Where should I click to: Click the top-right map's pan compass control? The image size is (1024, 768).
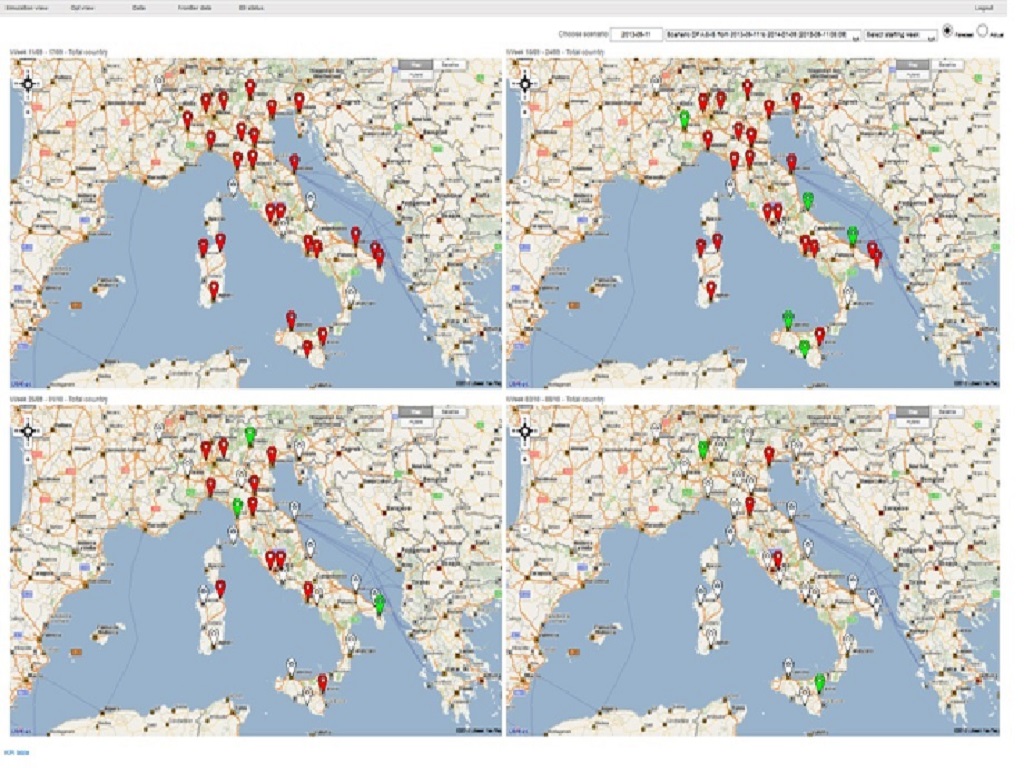(x=525, y=84)
